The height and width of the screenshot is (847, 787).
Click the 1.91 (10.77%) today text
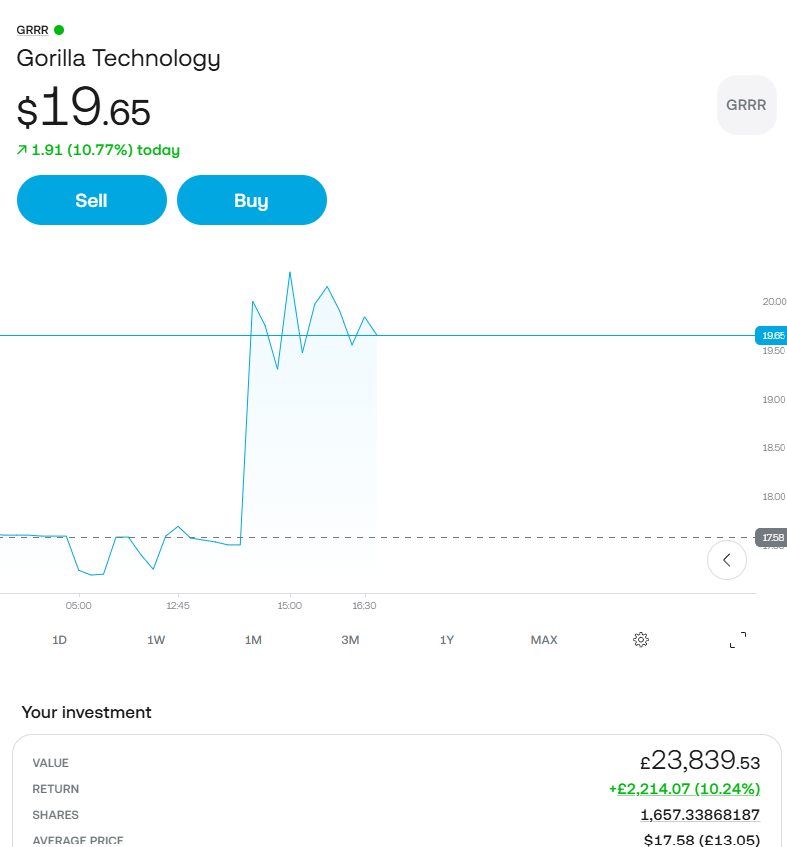coord(105,150)
